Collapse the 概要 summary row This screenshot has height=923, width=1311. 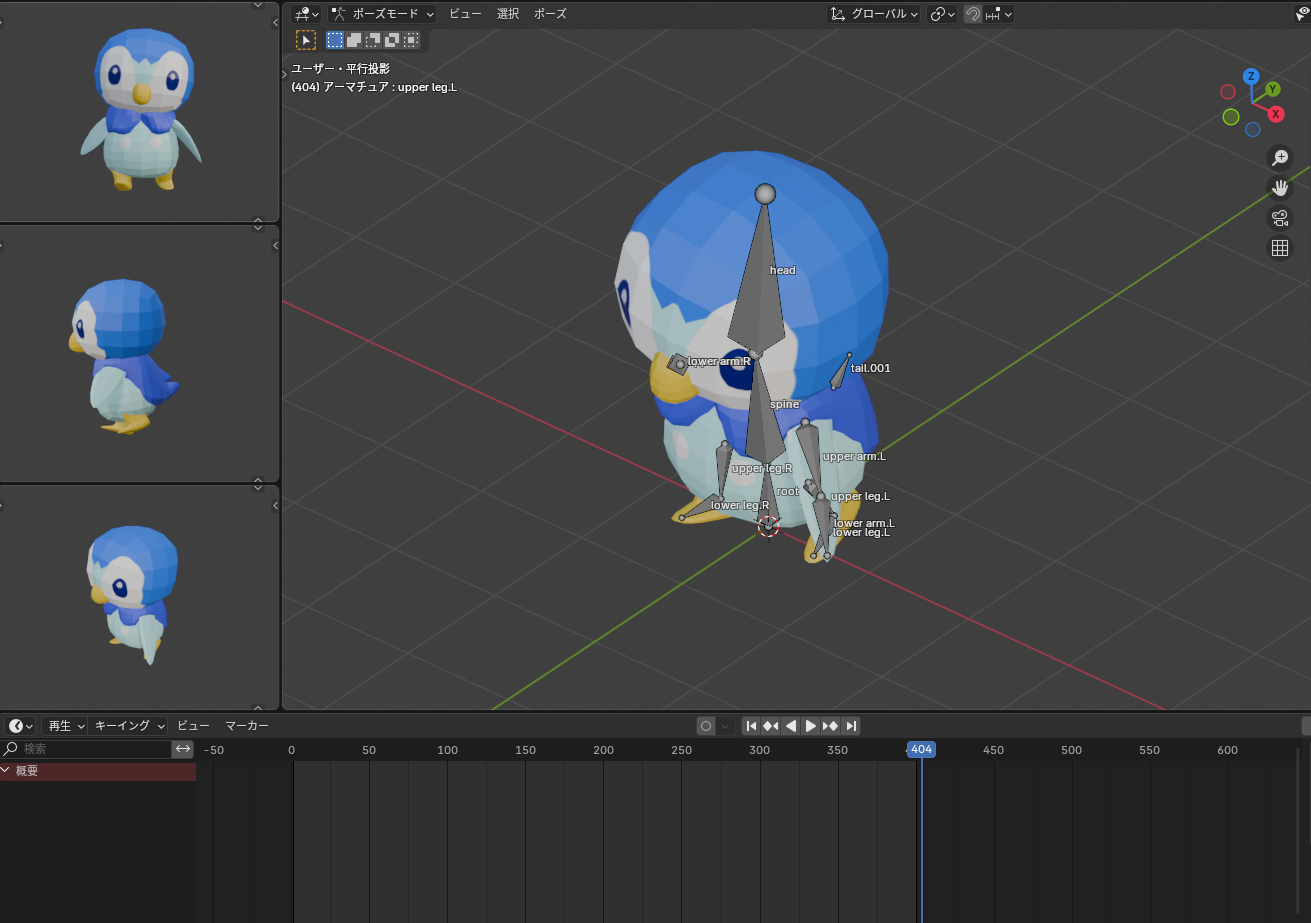coord(6,771)
